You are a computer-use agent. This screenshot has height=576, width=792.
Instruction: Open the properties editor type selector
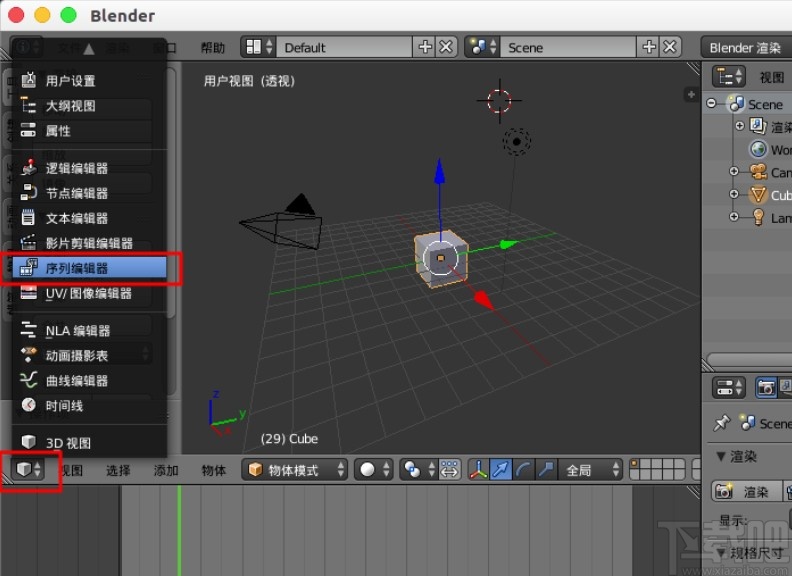pyautogui.click(x=729, y=388)
